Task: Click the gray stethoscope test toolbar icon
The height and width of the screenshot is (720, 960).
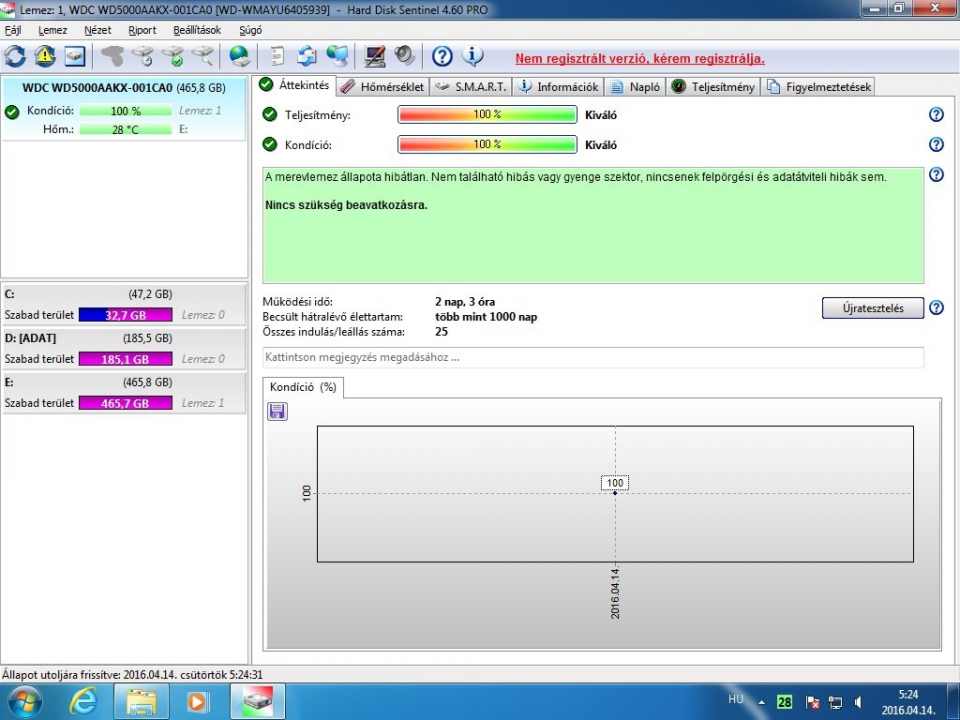Action: pyautogui.click(x=112, y=56)
